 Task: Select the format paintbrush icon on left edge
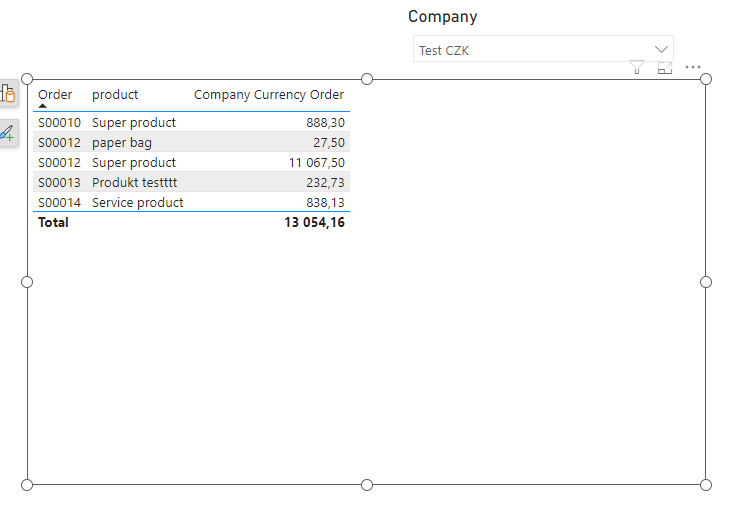7,133
